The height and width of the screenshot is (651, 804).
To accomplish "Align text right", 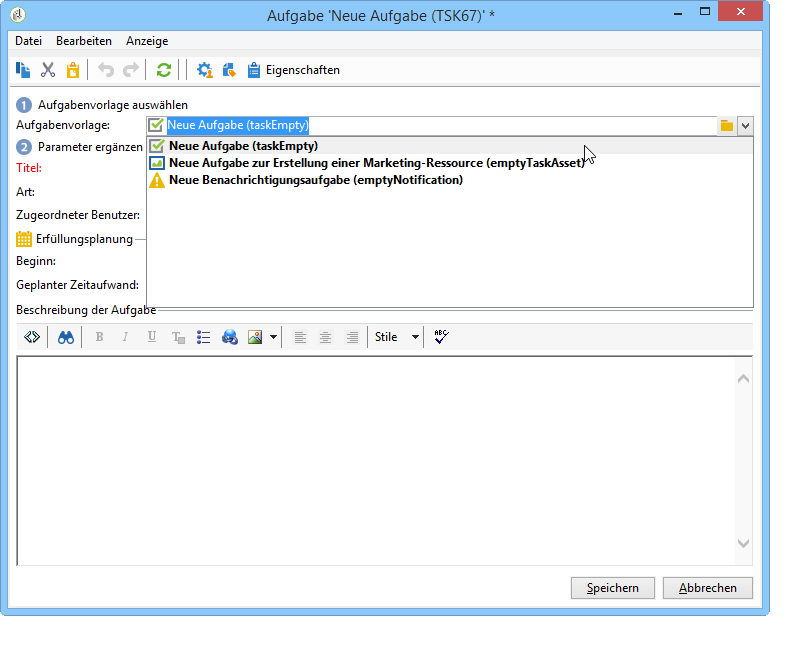I will tap(352, 337).
